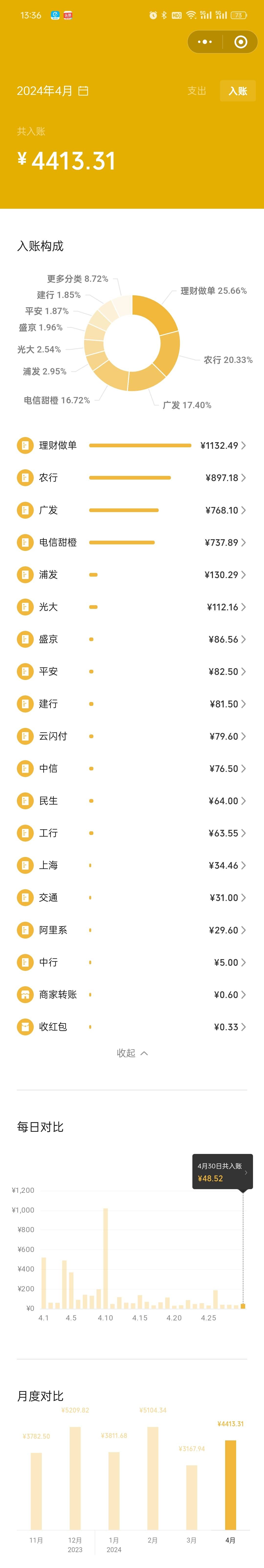This screenshot has height=1568, width=264.
Task: Tap the 收红包 envelope icon
Action: tap(25, 1027)
